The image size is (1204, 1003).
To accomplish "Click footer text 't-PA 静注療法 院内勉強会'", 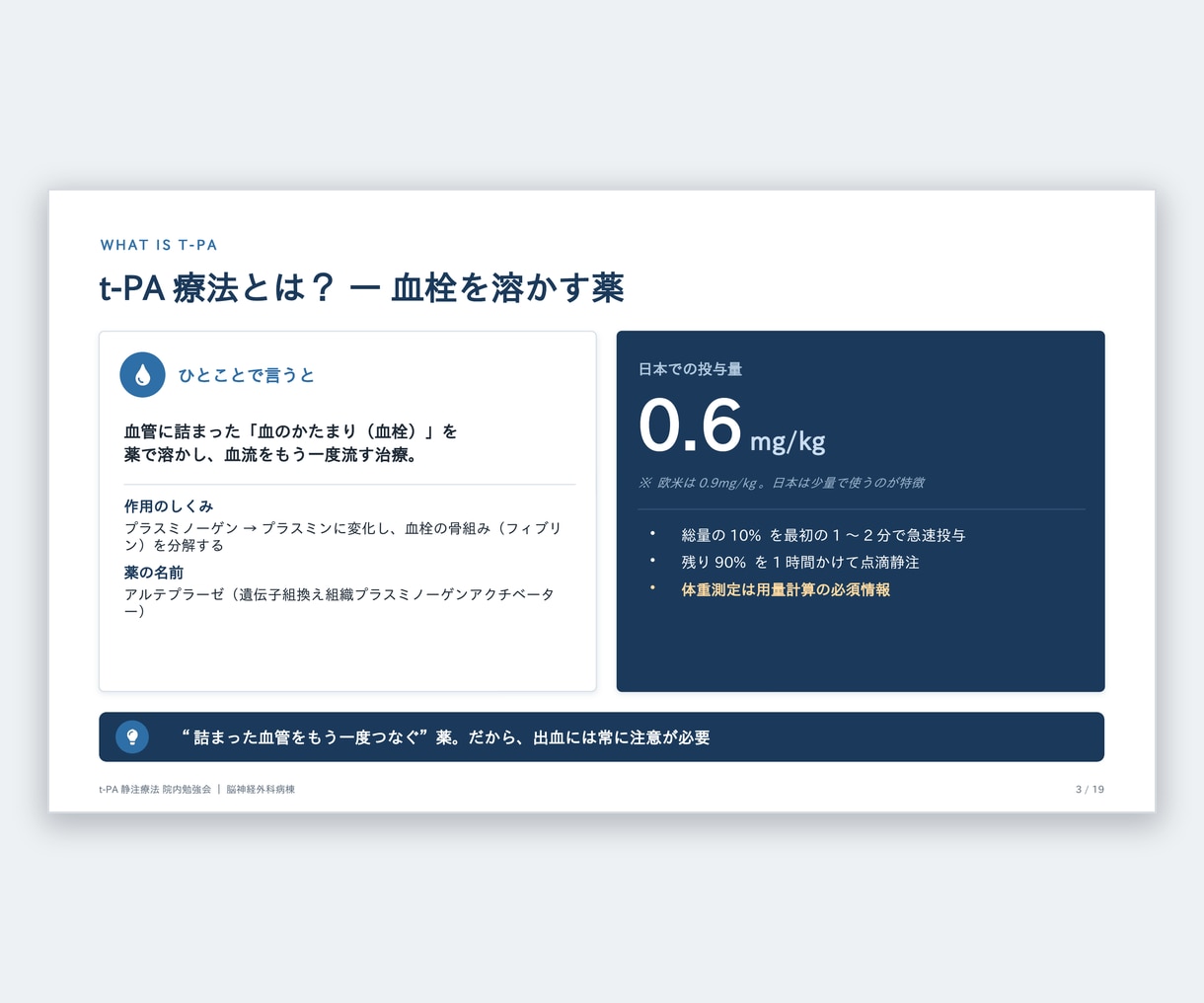I will [155, 790].
